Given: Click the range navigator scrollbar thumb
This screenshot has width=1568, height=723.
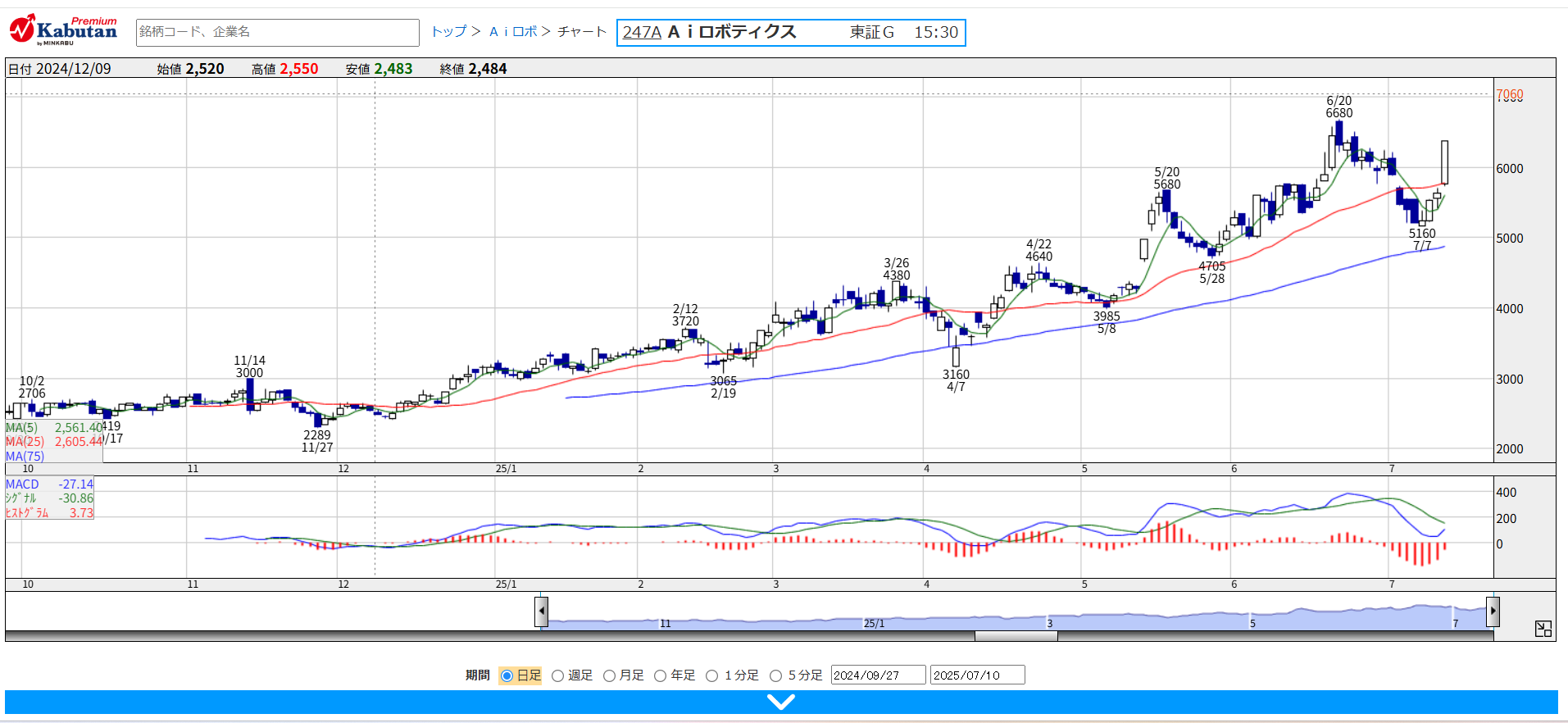Looking at the screenshot, I should click(1016, 636).
